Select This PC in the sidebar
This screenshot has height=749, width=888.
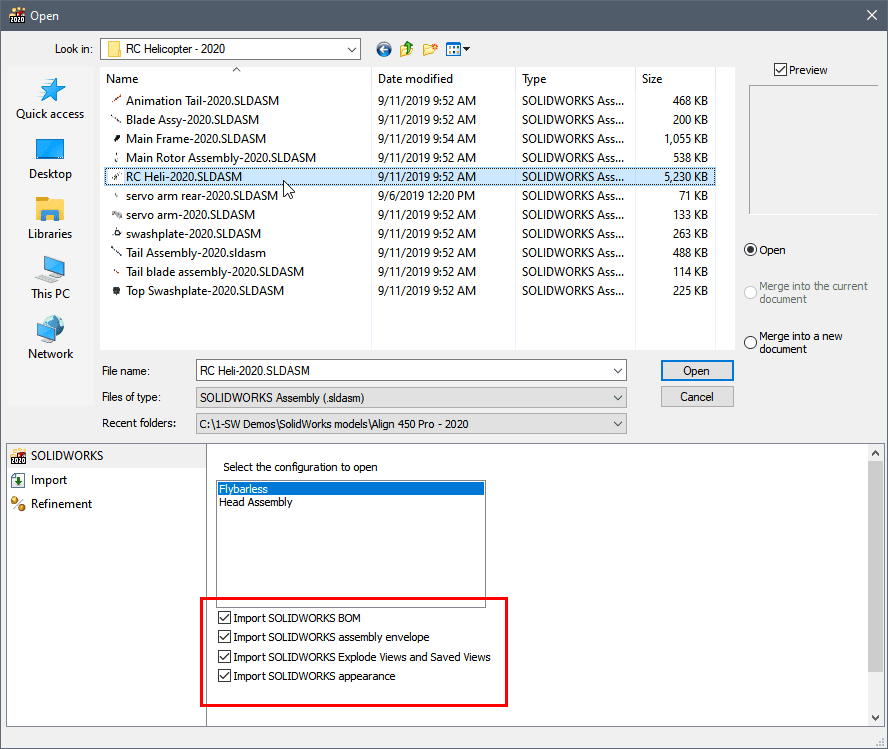pos(50,279)
